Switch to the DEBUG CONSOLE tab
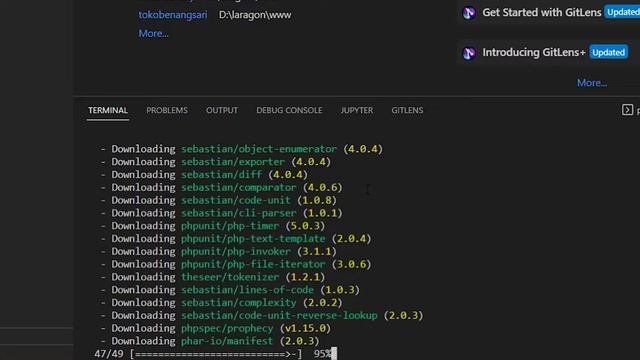 coord(289,110)
